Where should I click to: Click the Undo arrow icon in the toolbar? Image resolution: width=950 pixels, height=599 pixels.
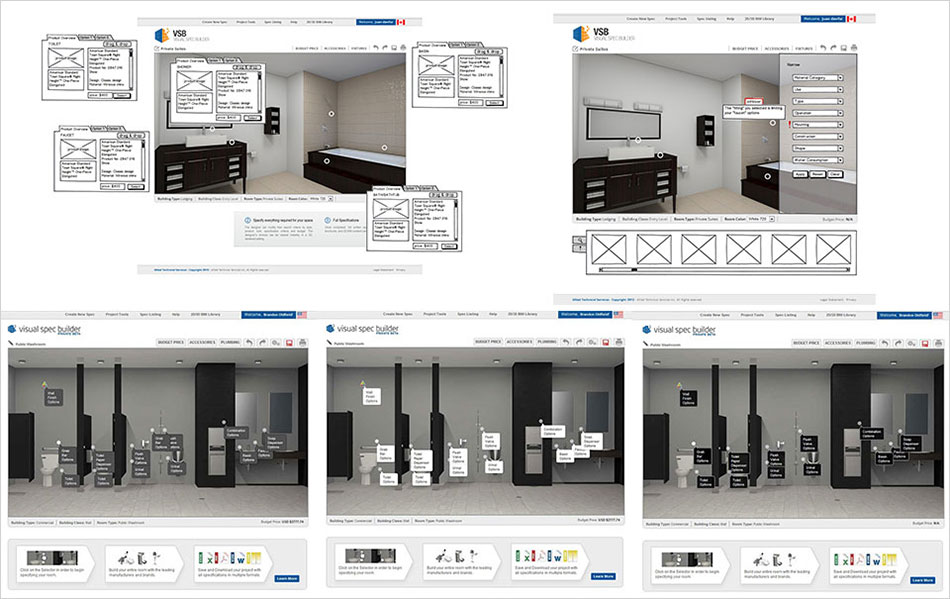823,47
